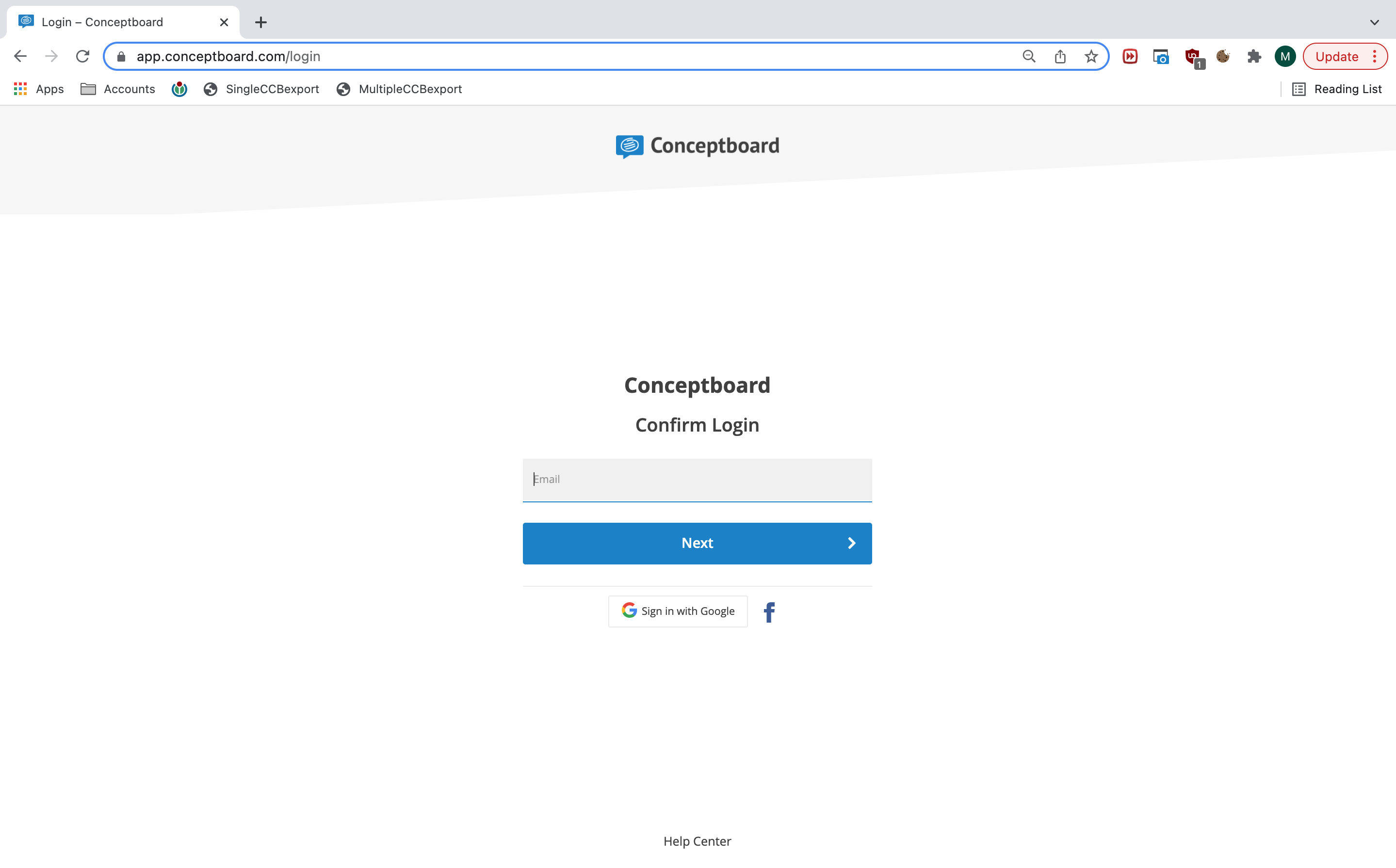Expand the tab search chevron

[x=1374, y=22]
